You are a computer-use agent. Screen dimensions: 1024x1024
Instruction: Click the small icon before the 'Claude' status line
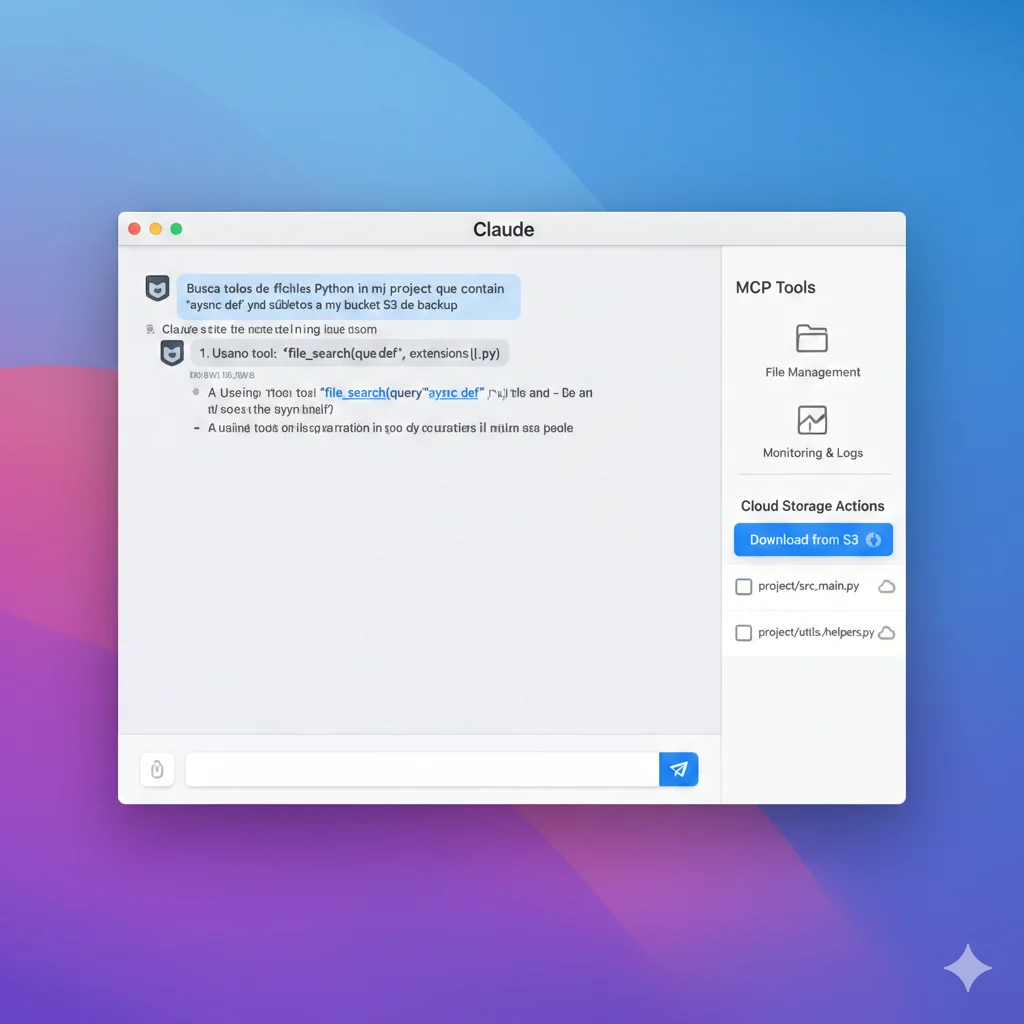[x=150, y=329]
